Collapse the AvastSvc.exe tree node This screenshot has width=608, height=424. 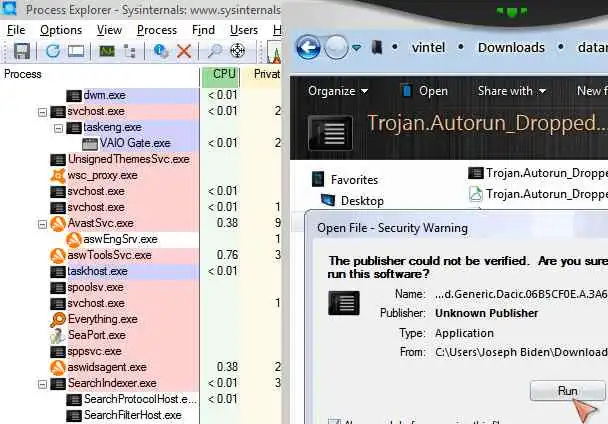[x=42, y=224]
